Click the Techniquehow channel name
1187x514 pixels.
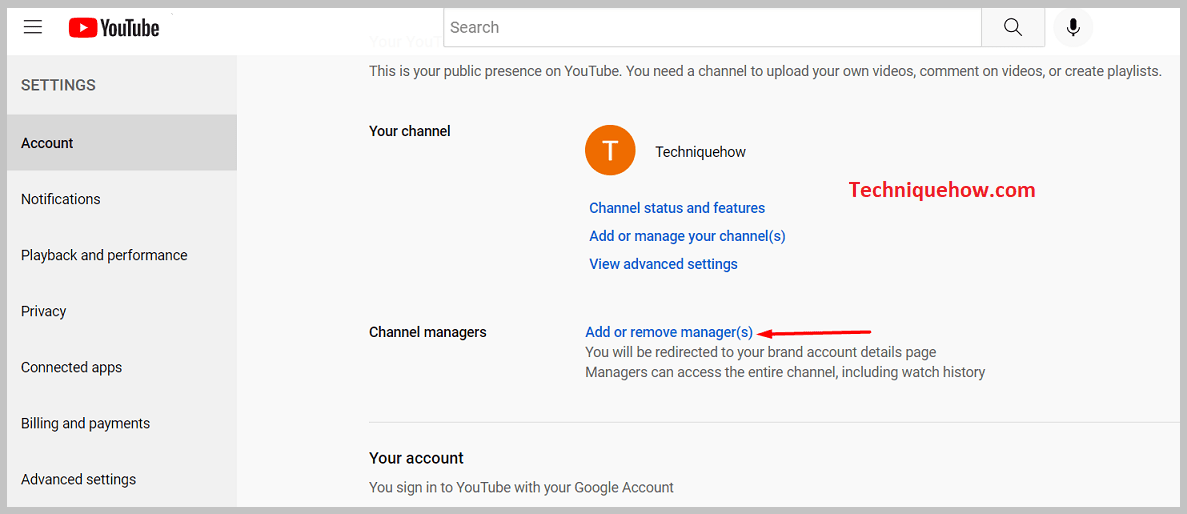(700, 152)
